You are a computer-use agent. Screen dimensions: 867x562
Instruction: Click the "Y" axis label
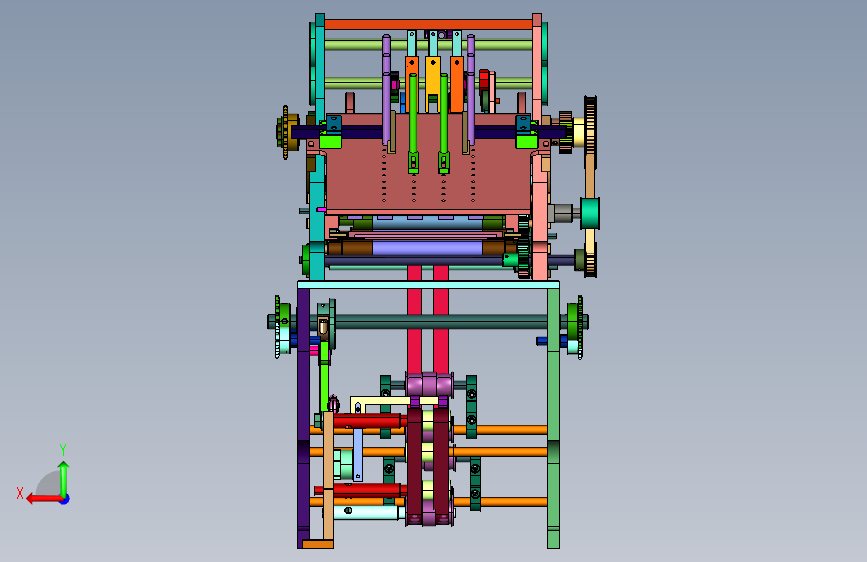tap(63, 450)
